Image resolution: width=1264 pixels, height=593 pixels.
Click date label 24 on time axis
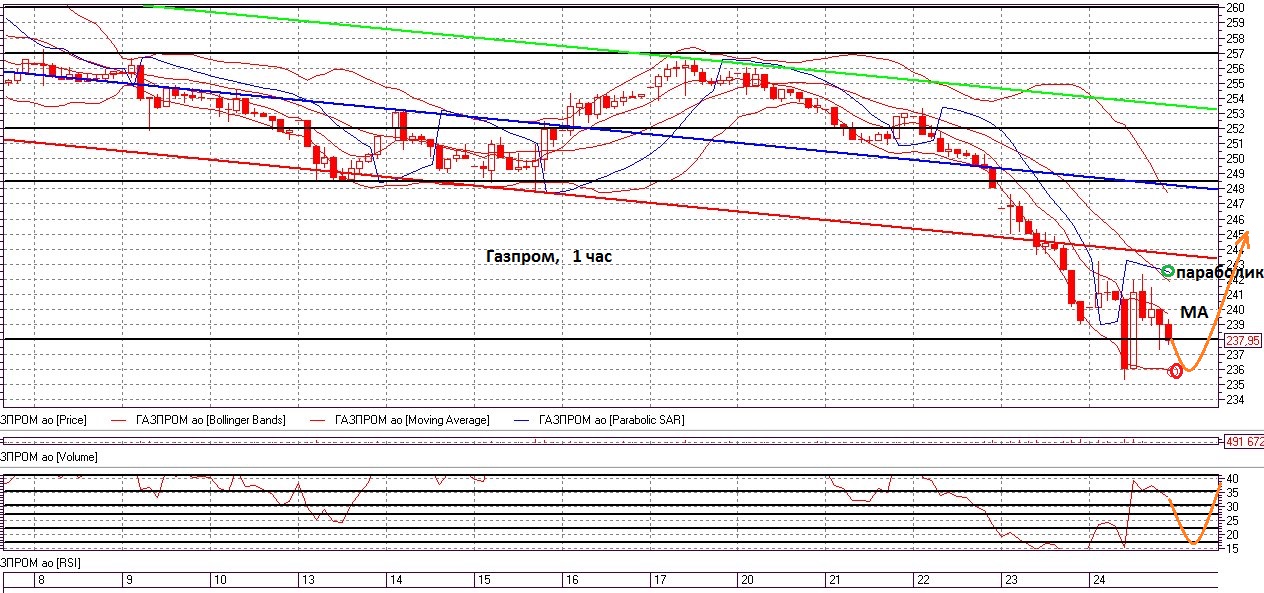tap(1098, 580)
